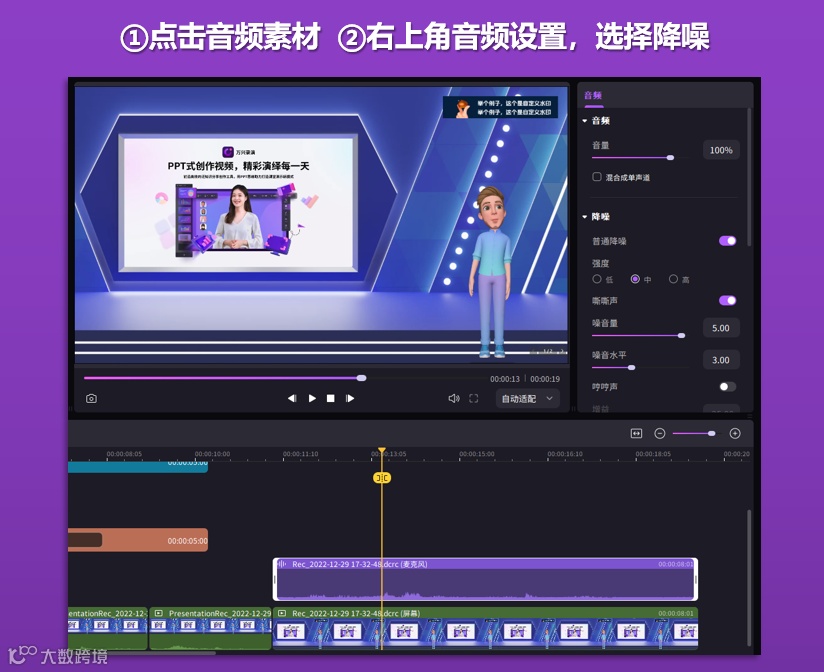Screen dimensions: 824x672
Task: Mute preview audio via the speaker icon
Action: (x=456, y=397)
